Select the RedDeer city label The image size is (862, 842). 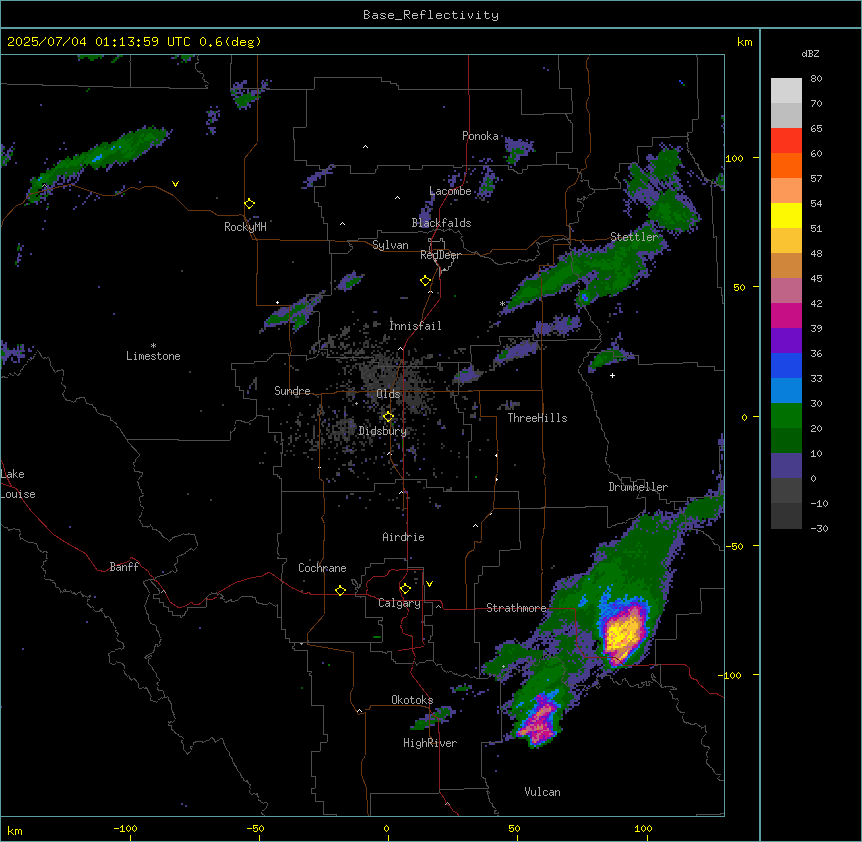(x=440, y=255)
